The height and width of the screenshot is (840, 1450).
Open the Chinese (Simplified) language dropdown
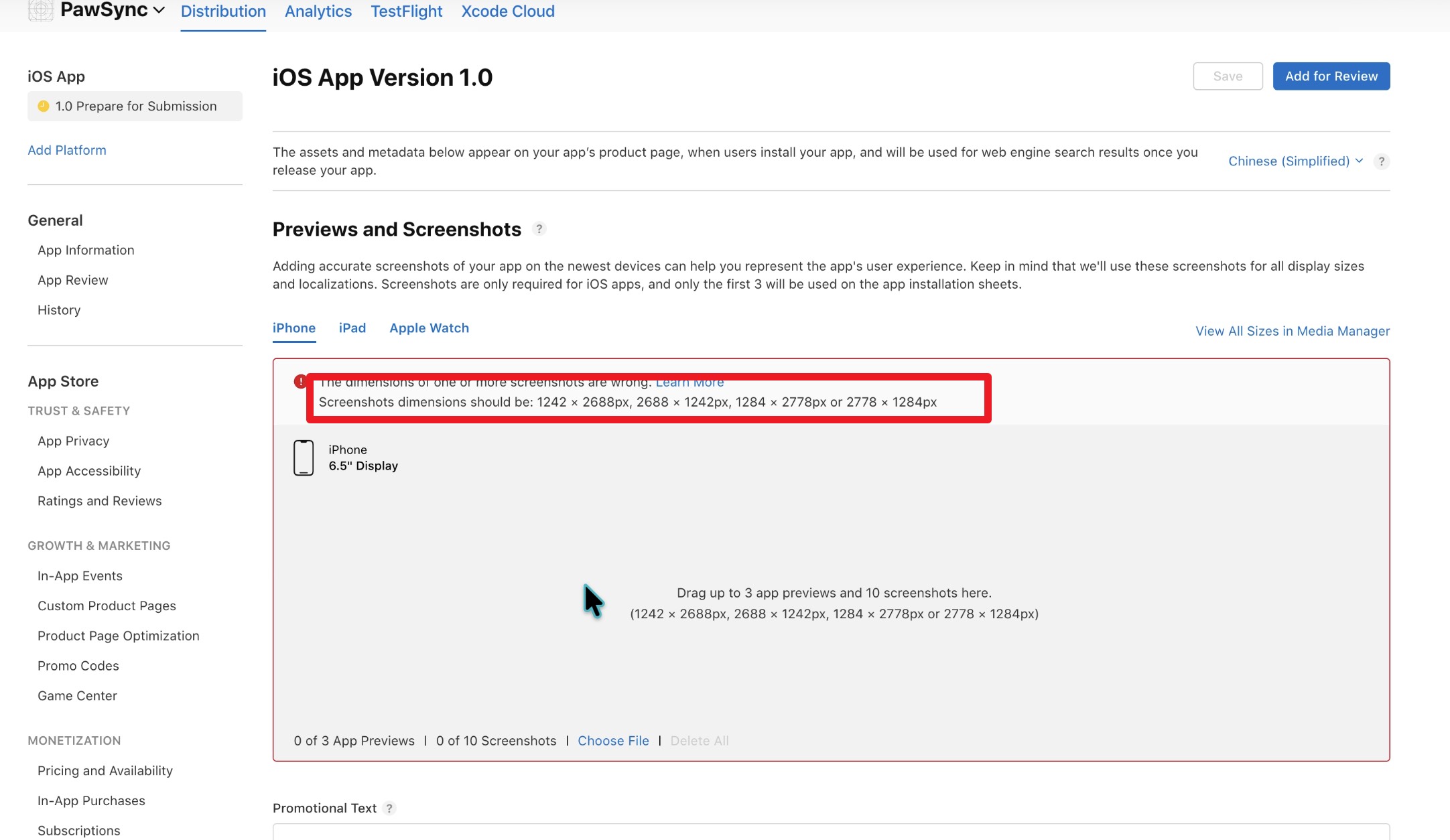(1296, 161)
